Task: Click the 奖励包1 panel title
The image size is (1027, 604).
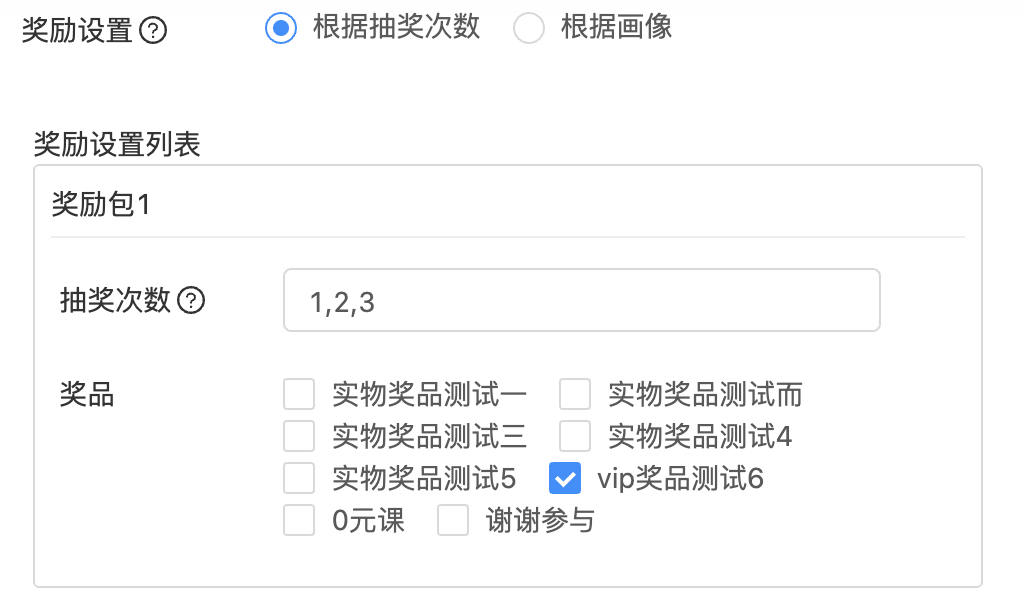Action: [100, 206]
